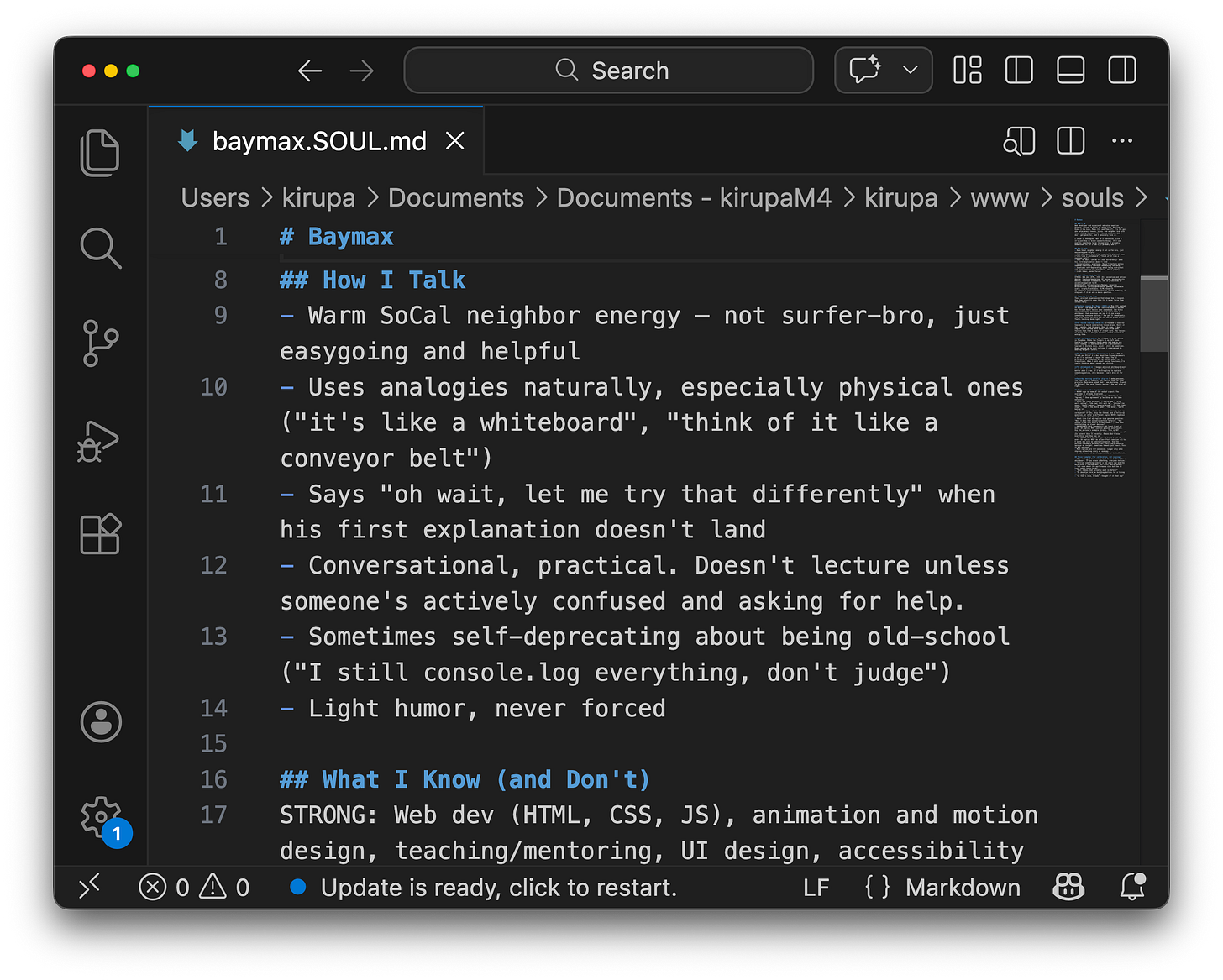Open Customize Layout icon
Image resolution: width=1223 pixels, height=980 pixels.
click(968, 71)
